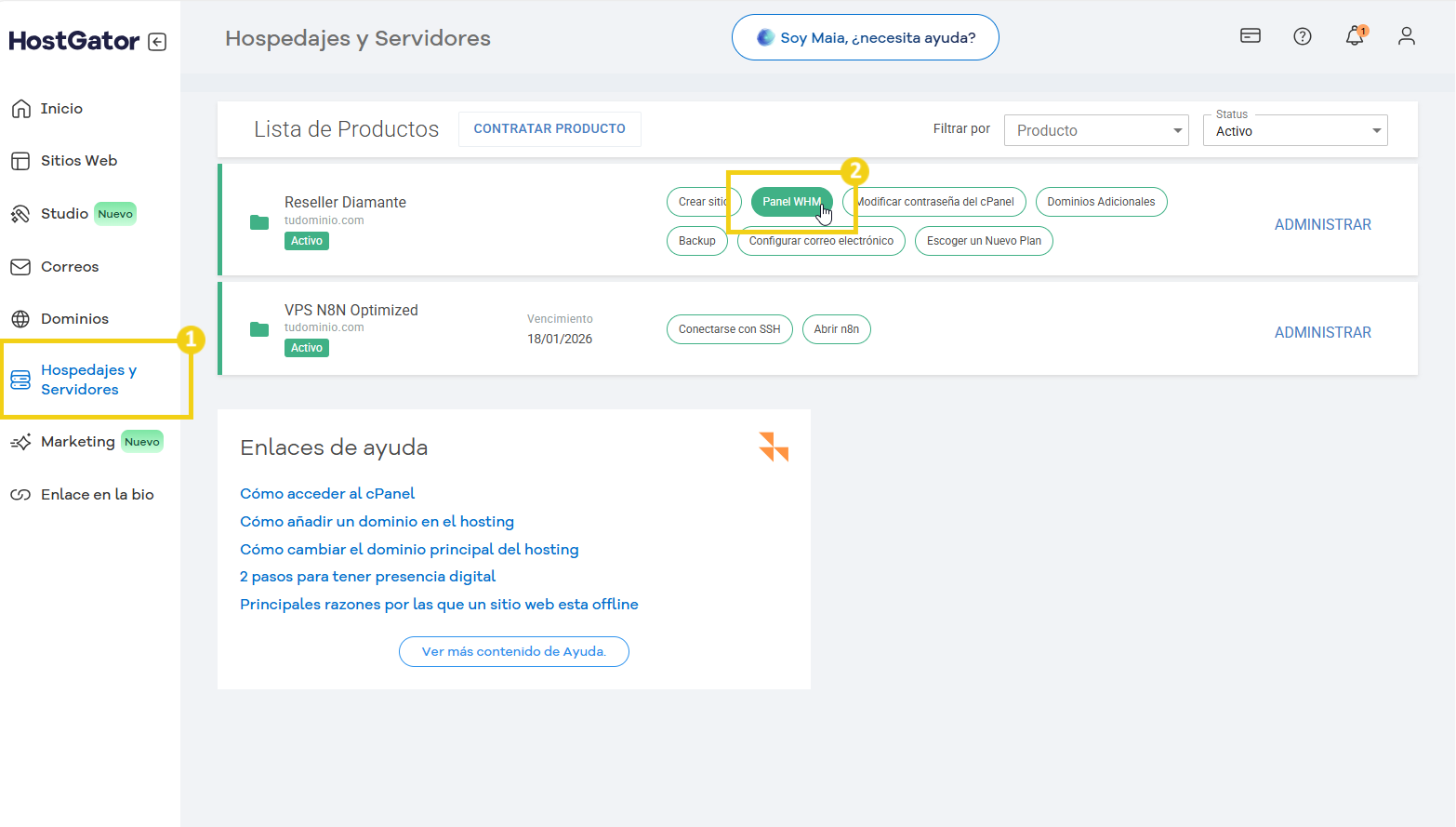The width and height of the screenshot is (1456, 827).
Task: Click the Studio rocket icon
Action: tap(20, 214)
